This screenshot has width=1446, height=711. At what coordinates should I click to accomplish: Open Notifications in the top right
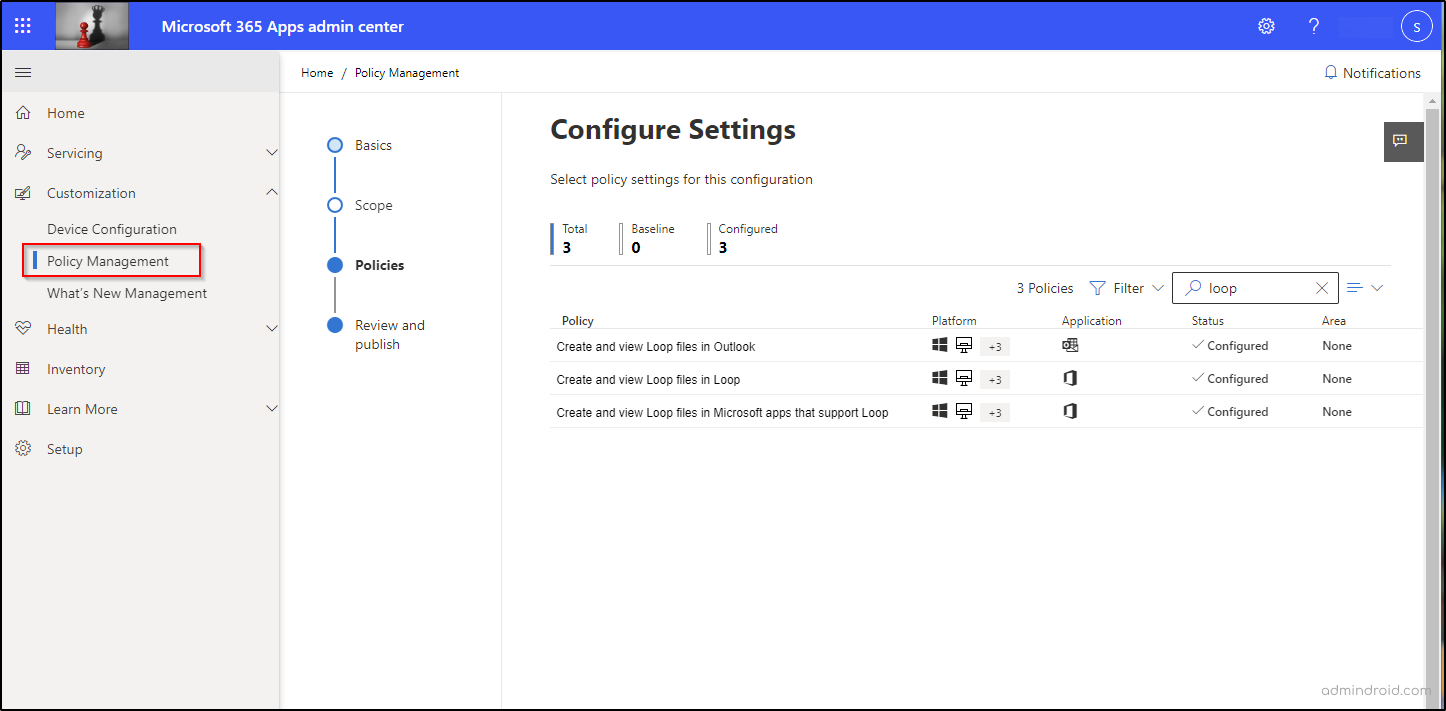point(1372,72)
